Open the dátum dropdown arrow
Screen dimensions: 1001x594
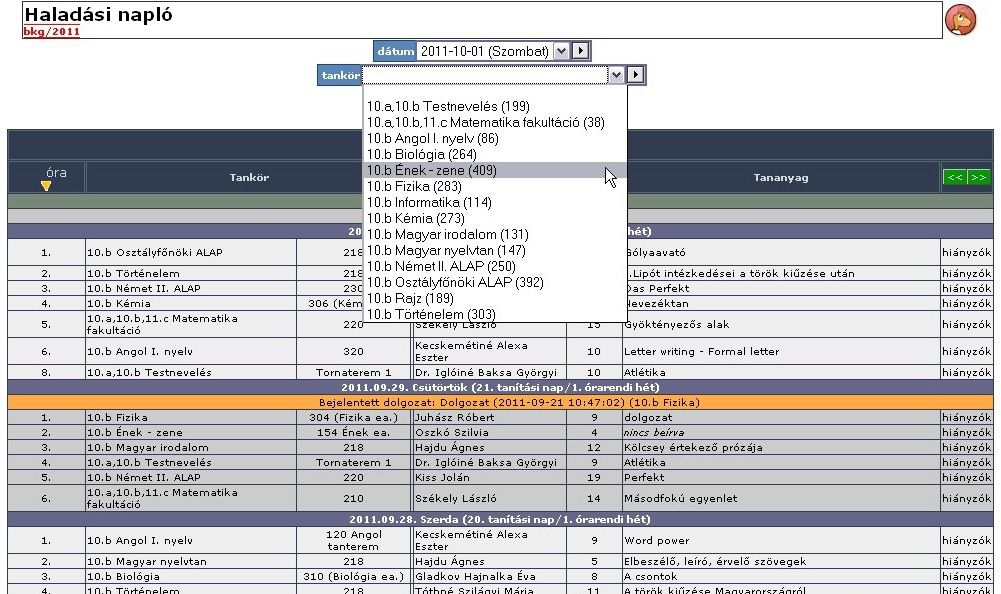[561, 51]
